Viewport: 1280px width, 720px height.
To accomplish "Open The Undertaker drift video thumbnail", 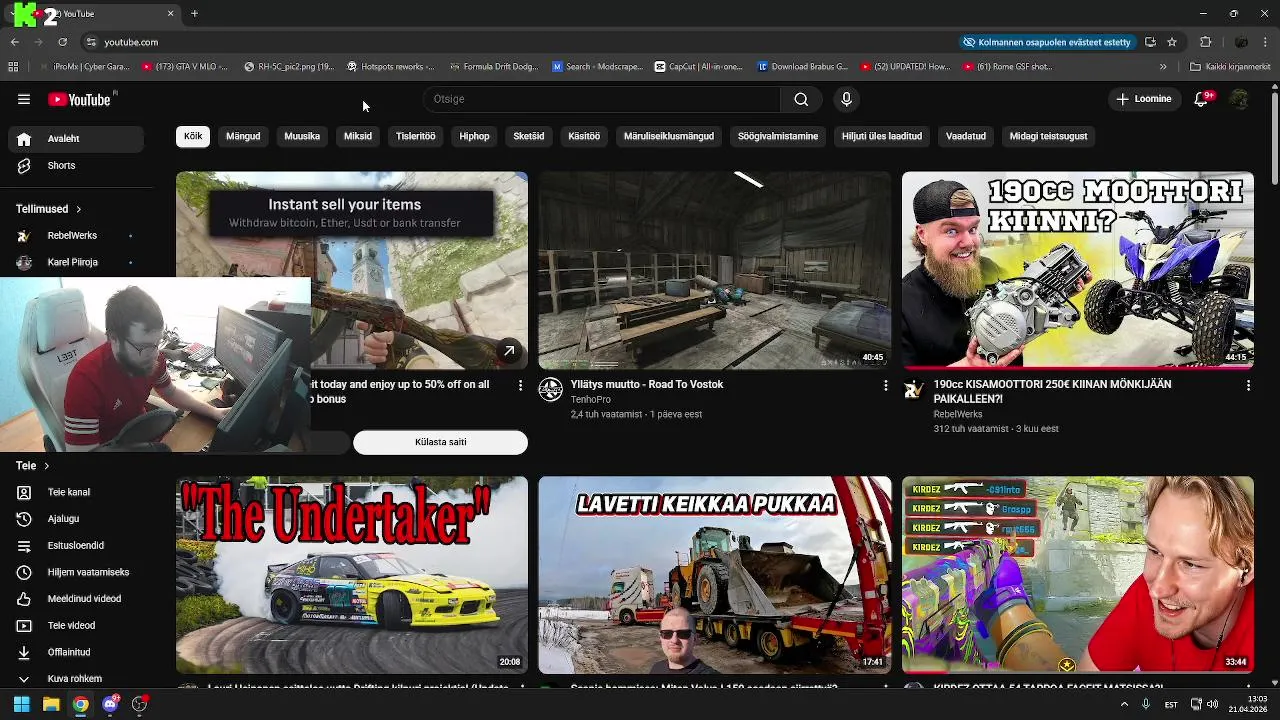I will [352, 574].
